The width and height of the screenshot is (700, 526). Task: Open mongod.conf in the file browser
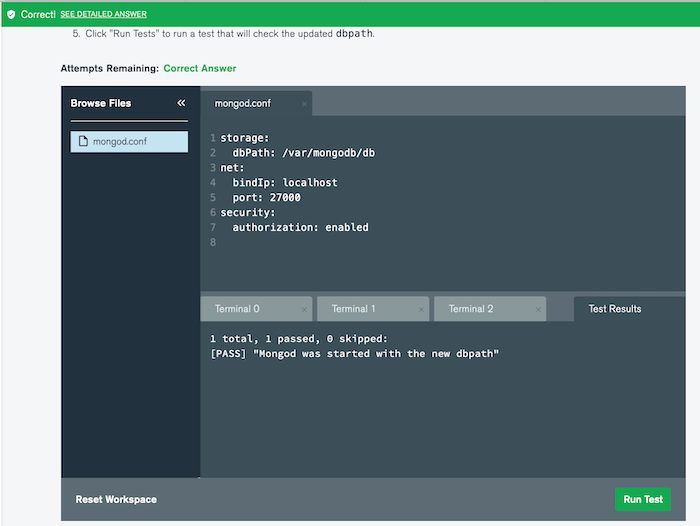[129, 142]
